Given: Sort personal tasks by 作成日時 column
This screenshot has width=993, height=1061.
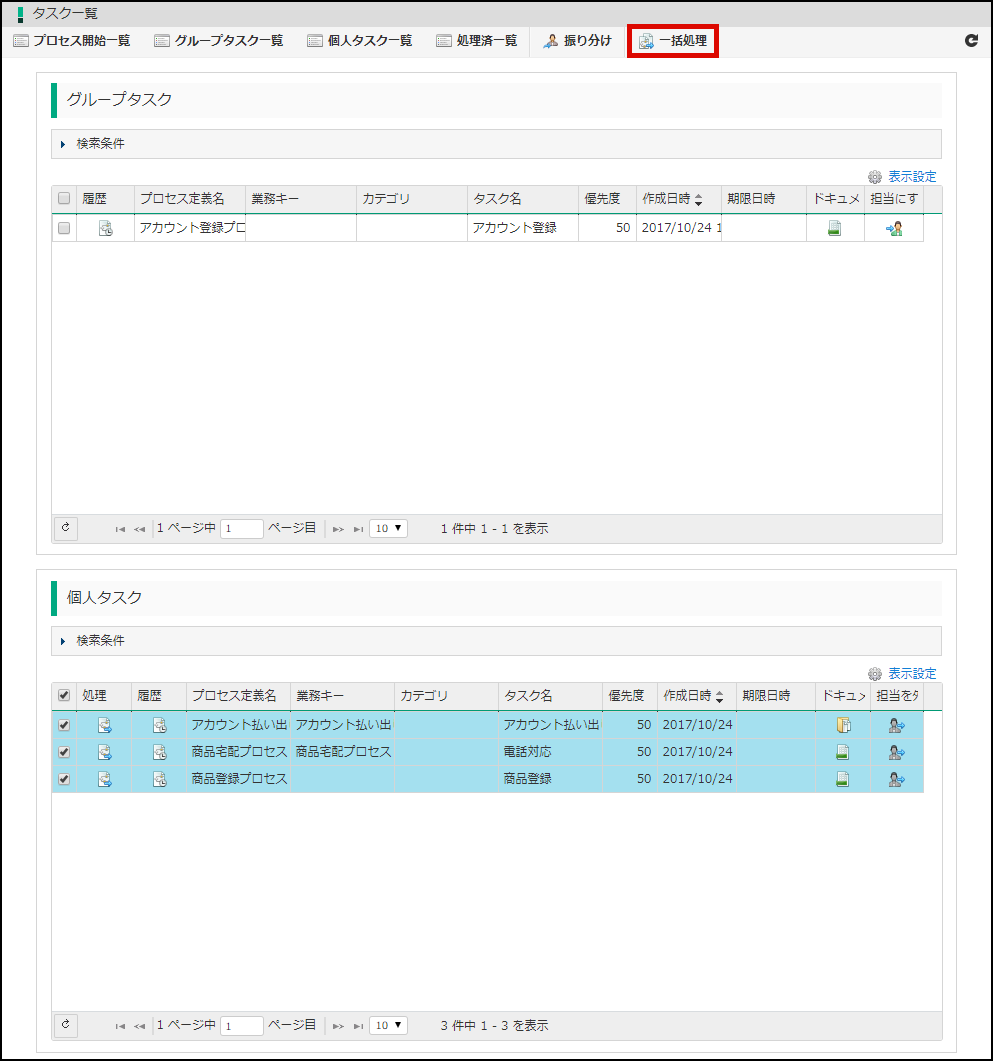Looking at the screenshot, I should tap(697, 695).
